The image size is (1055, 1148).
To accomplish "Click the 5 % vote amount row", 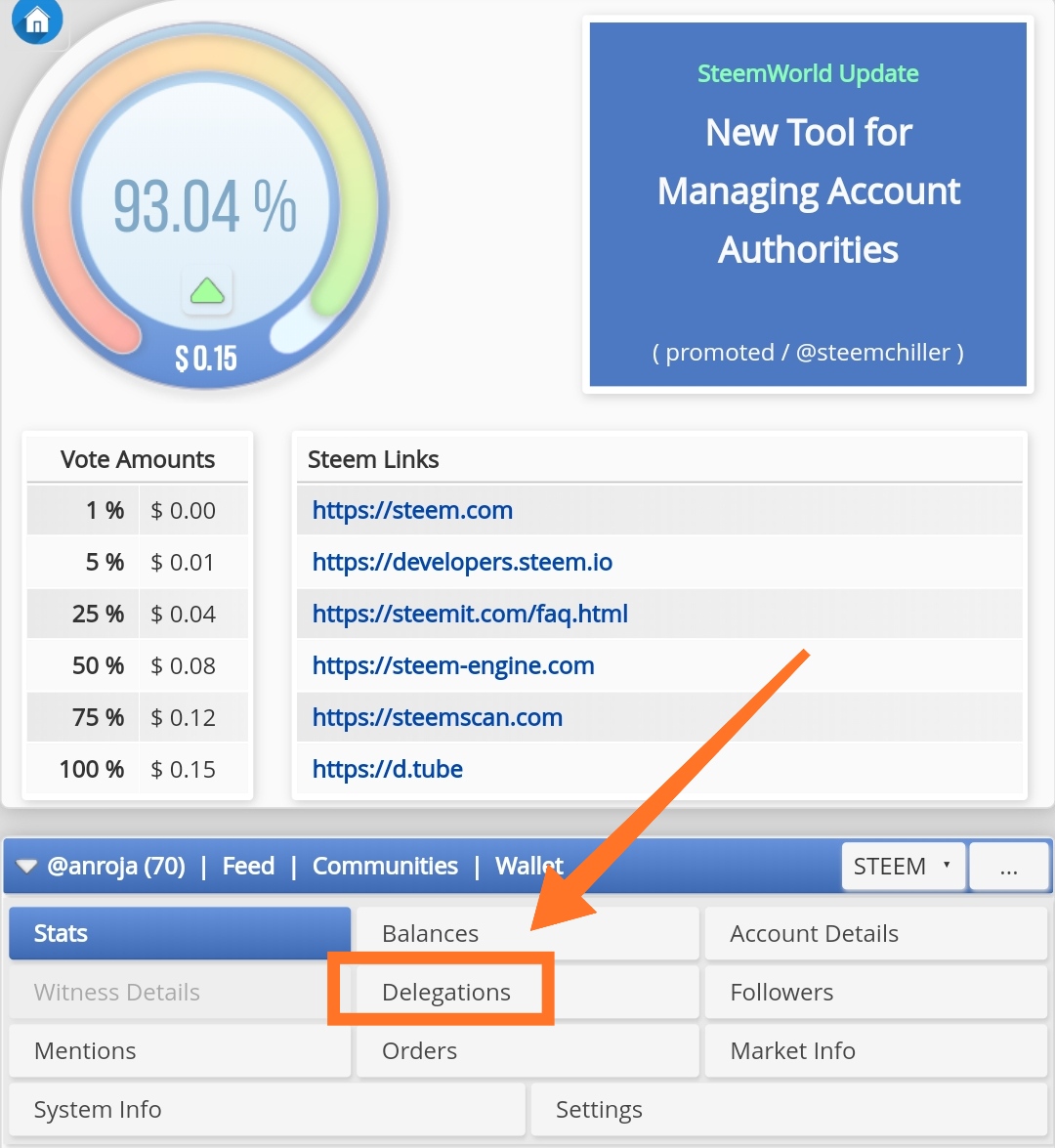I will (x=138, y=563).
